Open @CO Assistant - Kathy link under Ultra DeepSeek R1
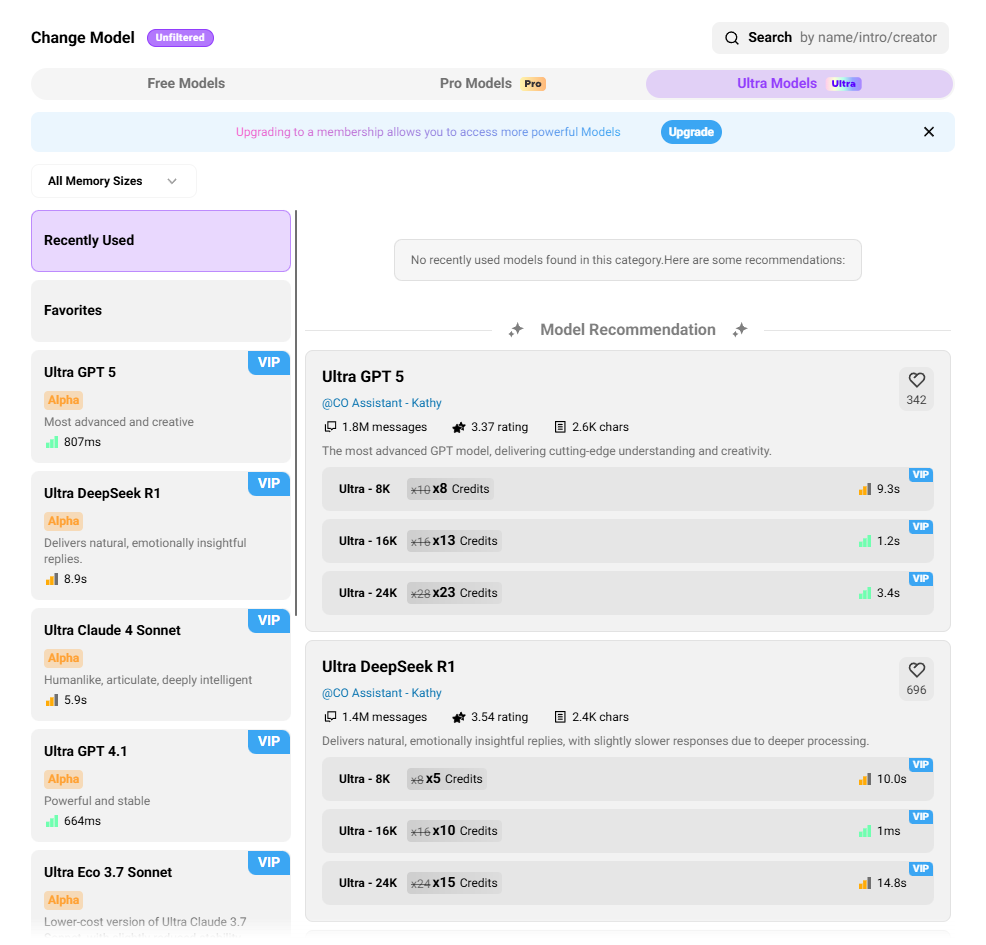The image size is (986, 945). [x=382, y=693]
